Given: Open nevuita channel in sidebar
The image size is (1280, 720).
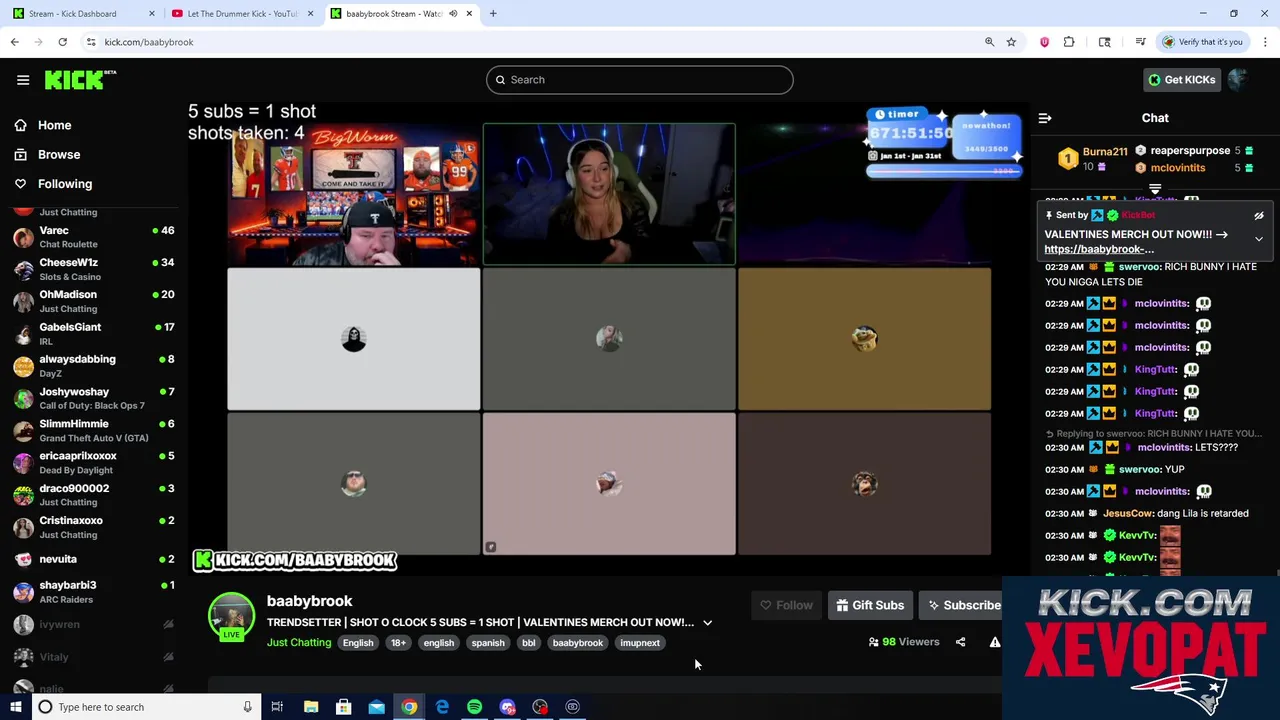Looking at the screenshot, I should 92,559.
